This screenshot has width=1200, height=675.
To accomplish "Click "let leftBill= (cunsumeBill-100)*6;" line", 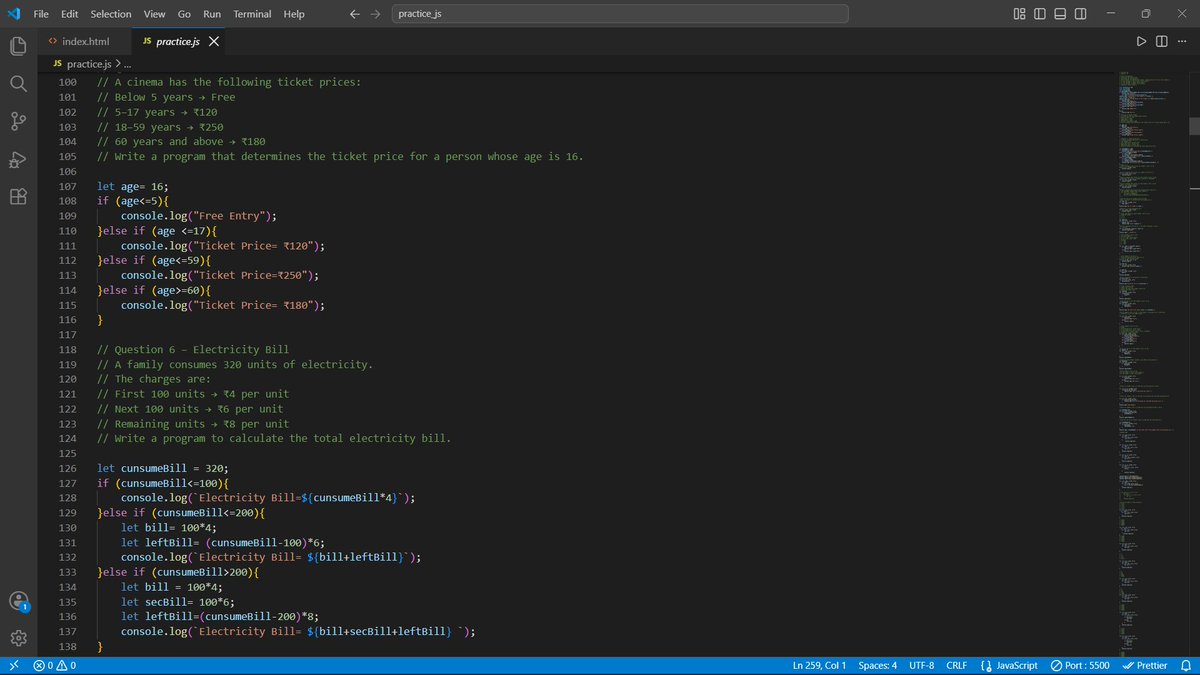I will (223, 542).
